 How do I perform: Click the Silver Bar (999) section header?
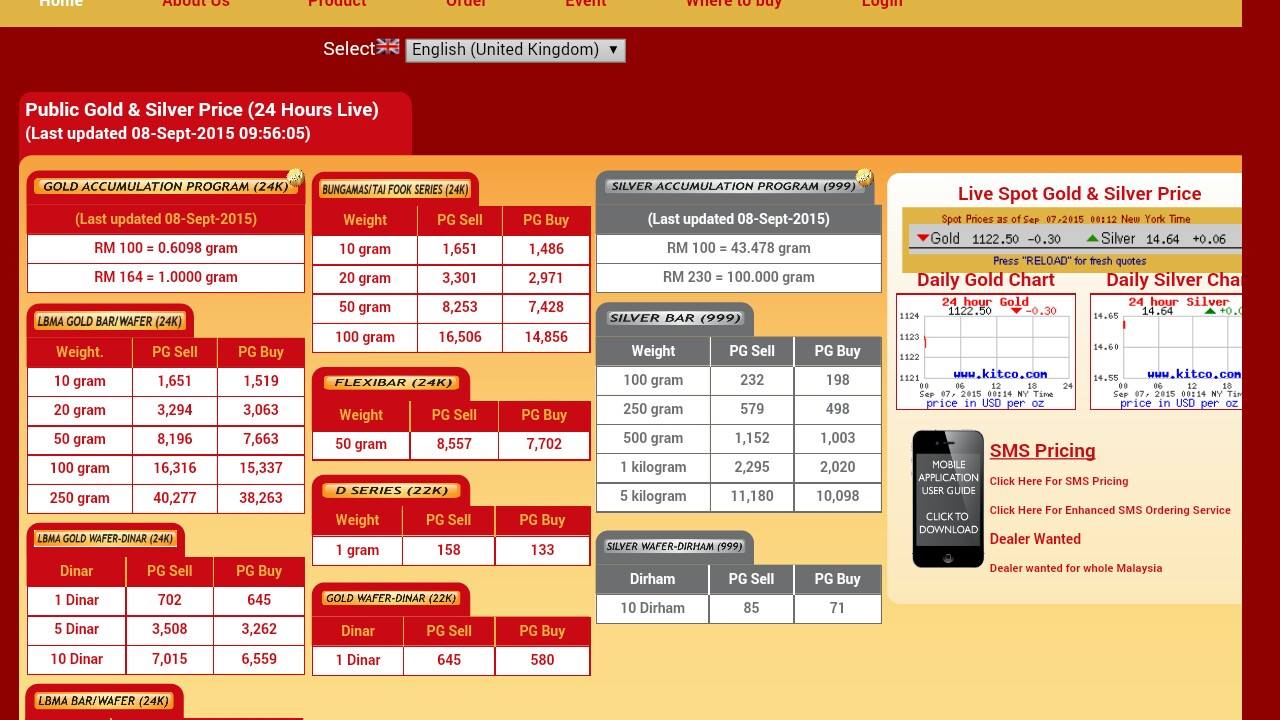pos(675,318)
